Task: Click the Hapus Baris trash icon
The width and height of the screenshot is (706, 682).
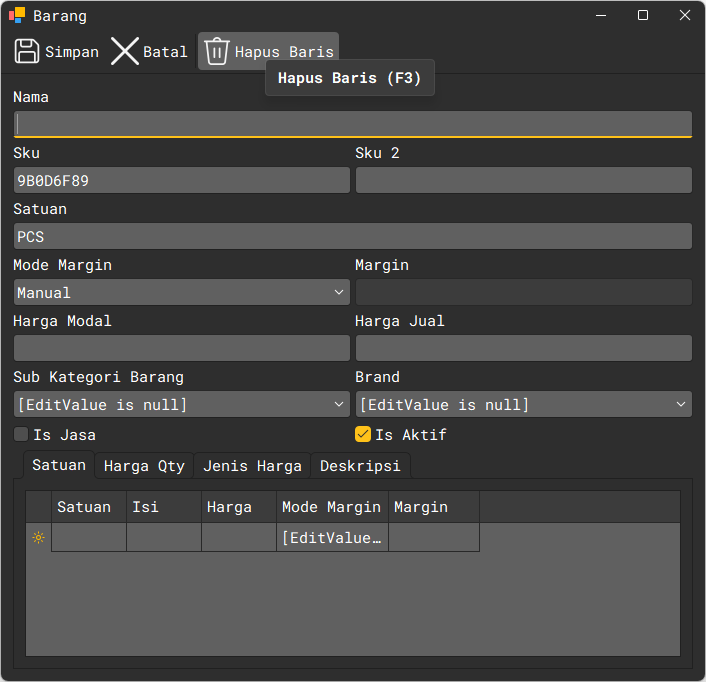Action: [217, 51]
